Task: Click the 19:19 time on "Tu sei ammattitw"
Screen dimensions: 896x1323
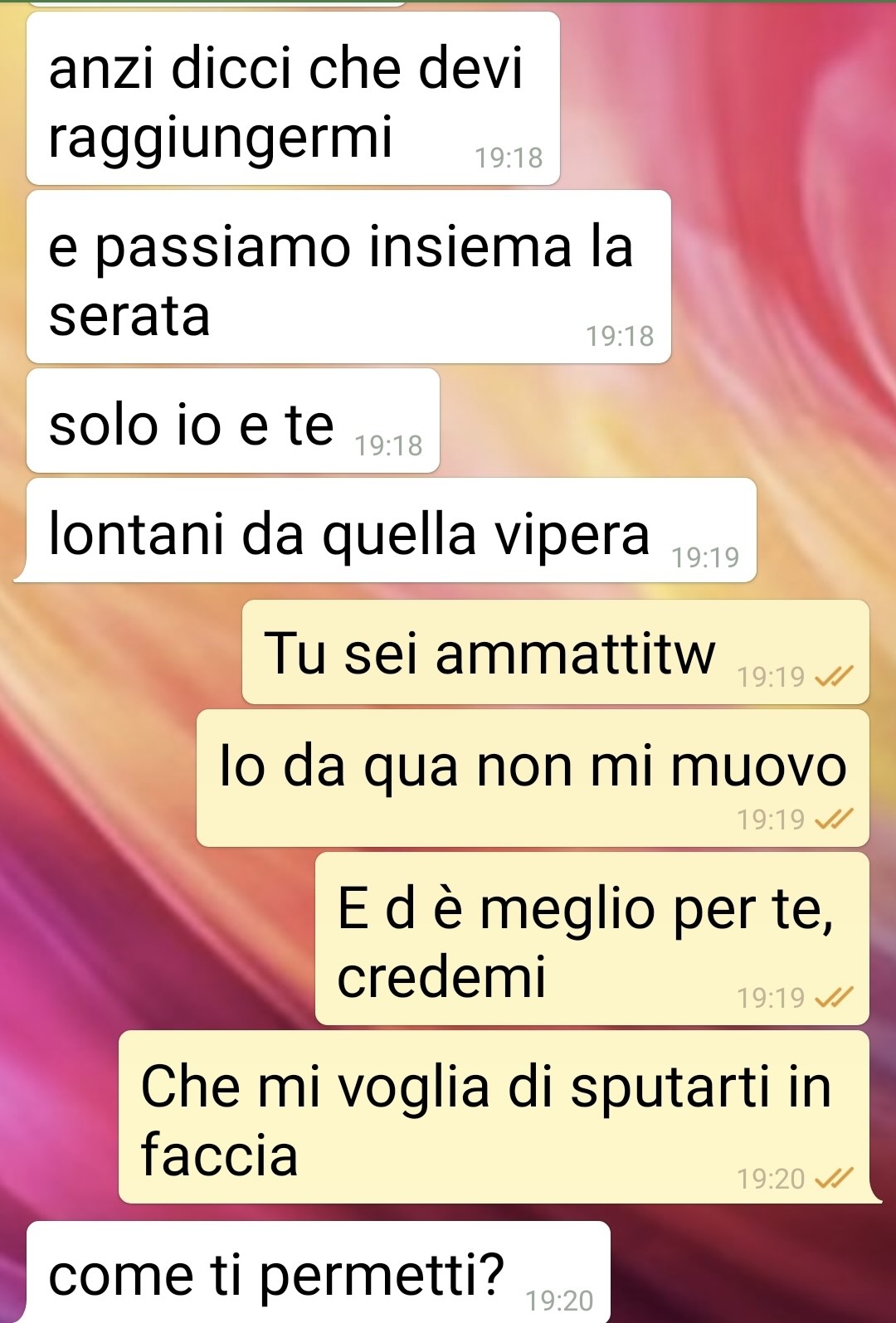Action: [x=771, y=678]
